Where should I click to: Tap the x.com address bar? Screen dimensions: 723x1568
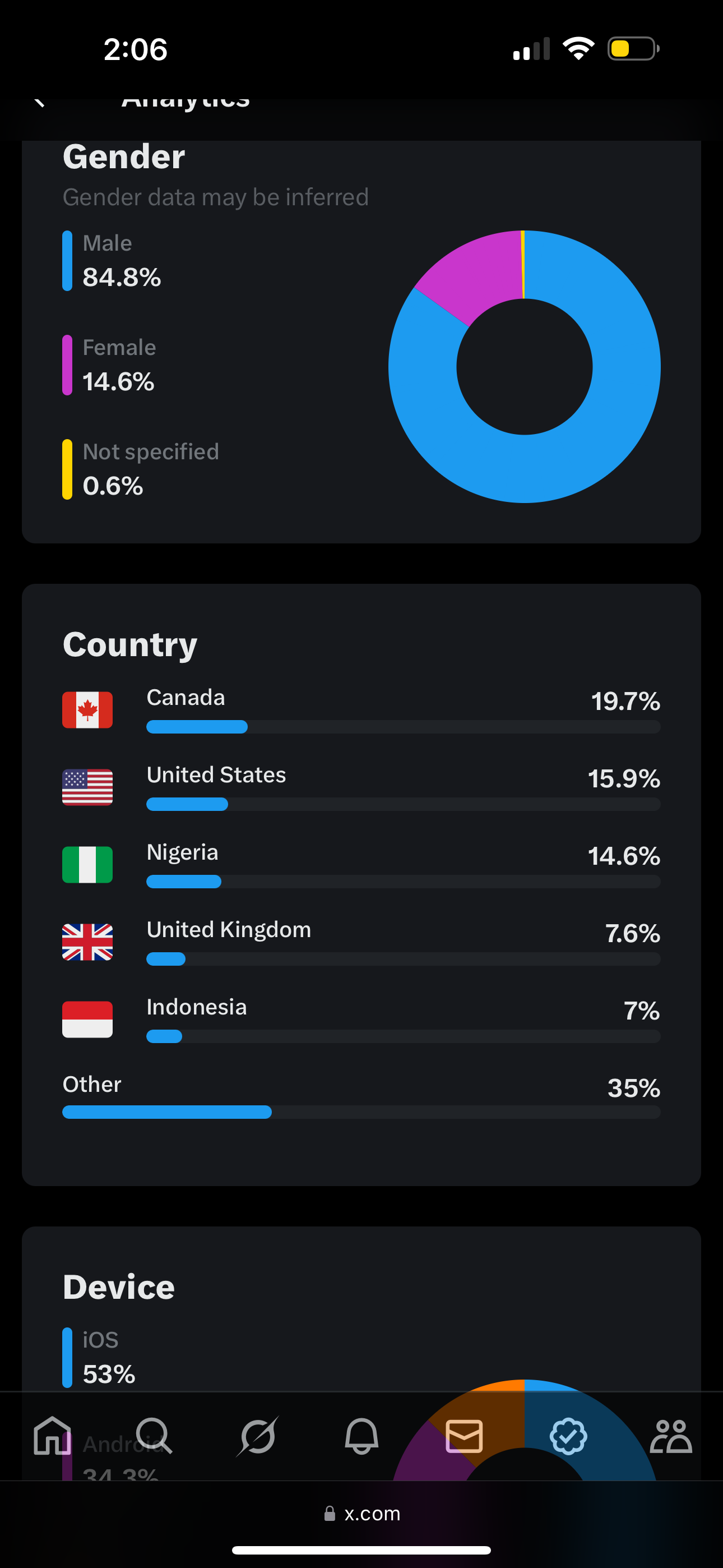361,1514
